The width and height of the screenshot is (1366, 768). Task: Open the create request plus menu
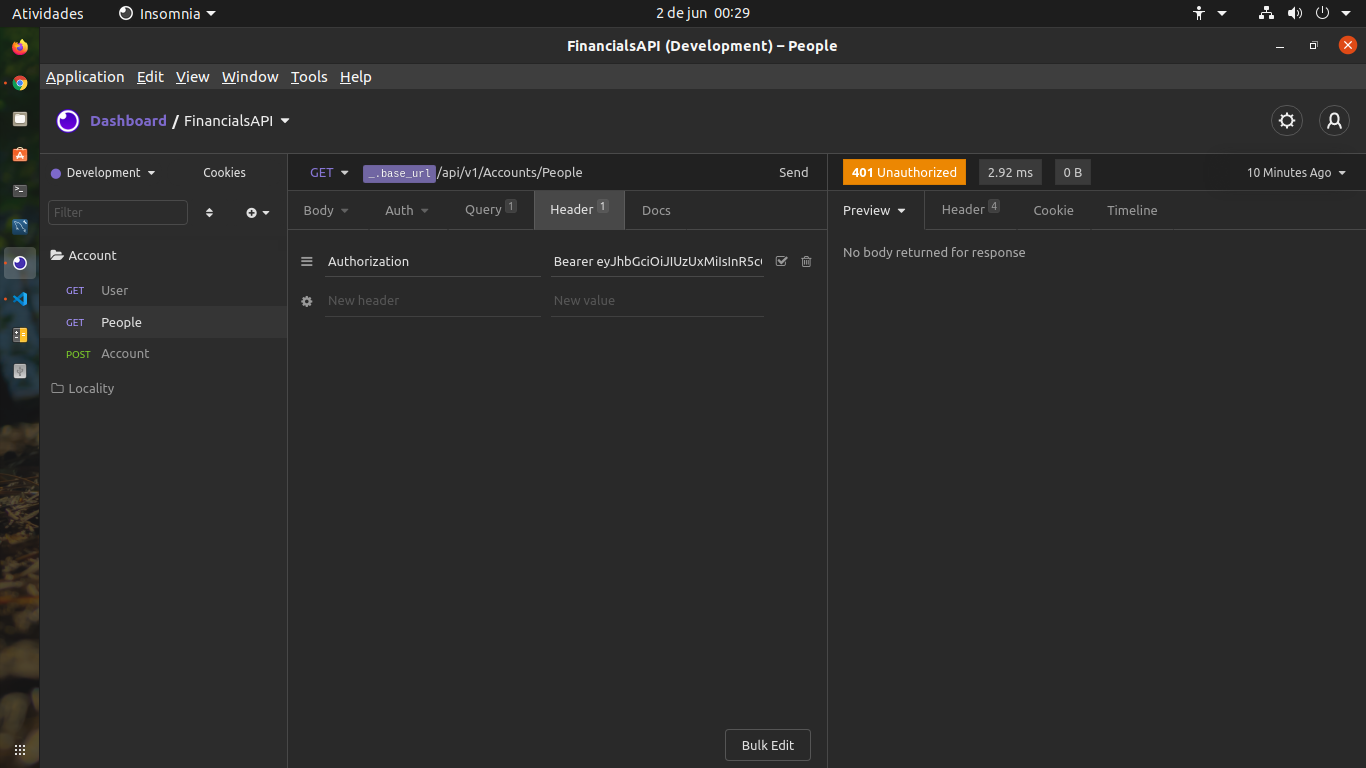258,213
